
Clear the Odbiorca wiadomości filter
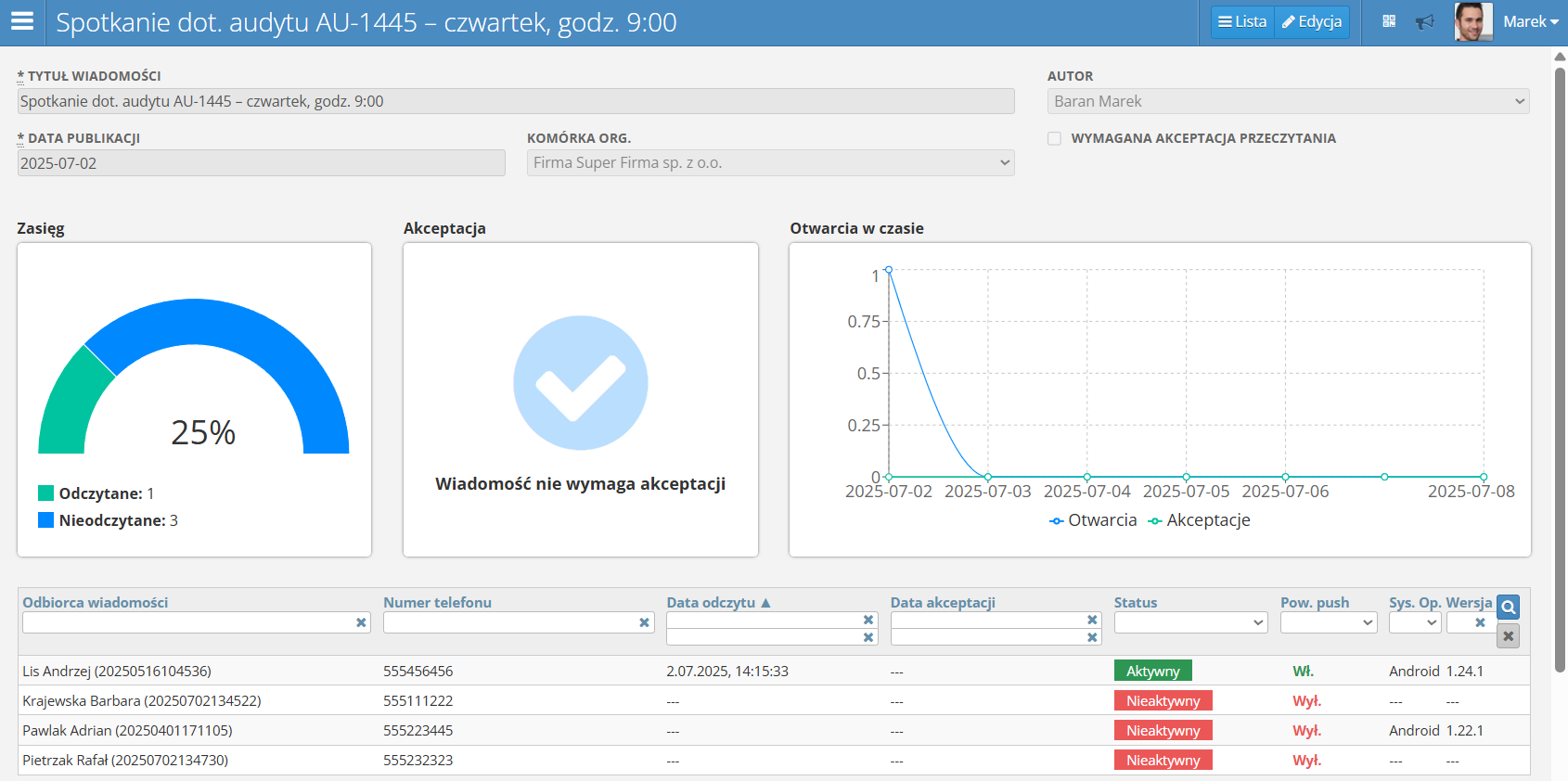pyautogui.click(x=361, y=622)
